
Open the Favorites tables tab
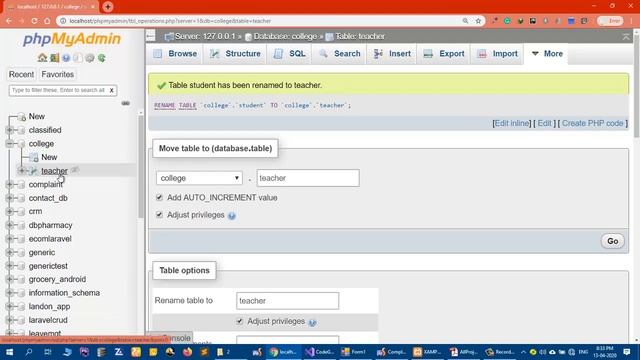point(58,75)
